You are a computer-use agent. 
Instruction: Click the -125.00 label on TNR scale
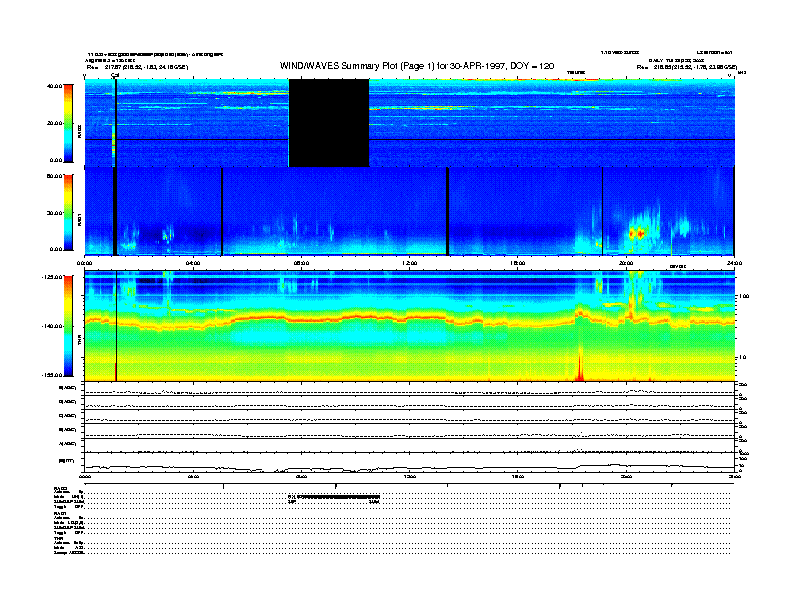50,276
